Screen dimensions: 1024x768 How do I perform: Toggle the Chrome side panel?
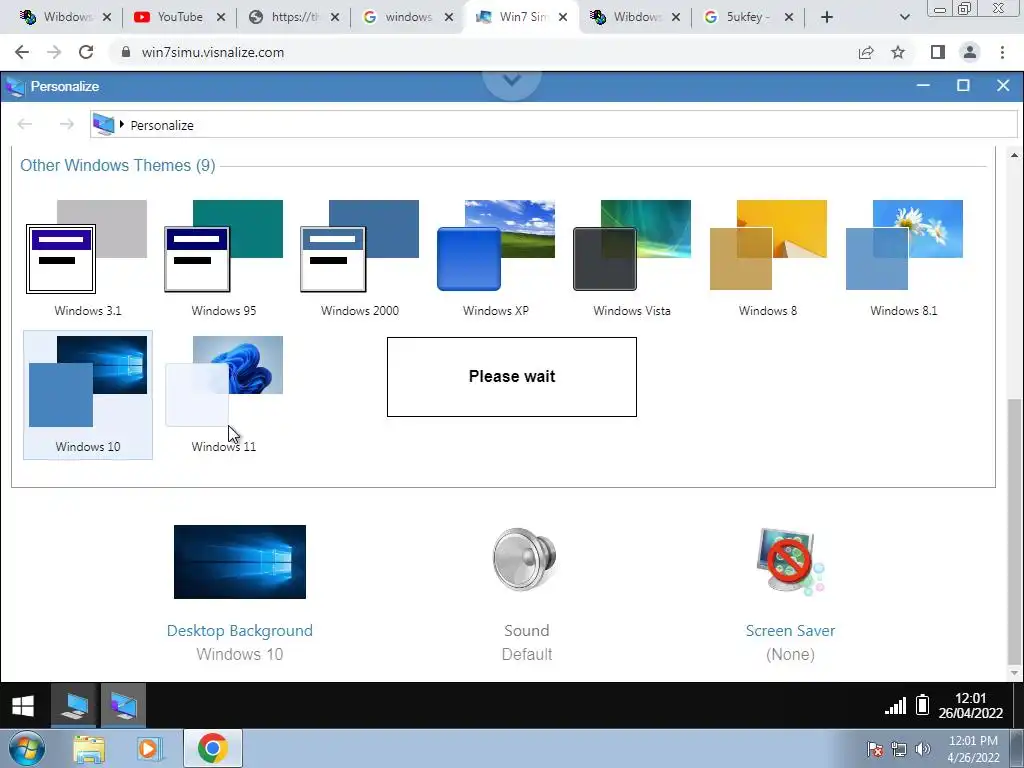tap(938, 52)
